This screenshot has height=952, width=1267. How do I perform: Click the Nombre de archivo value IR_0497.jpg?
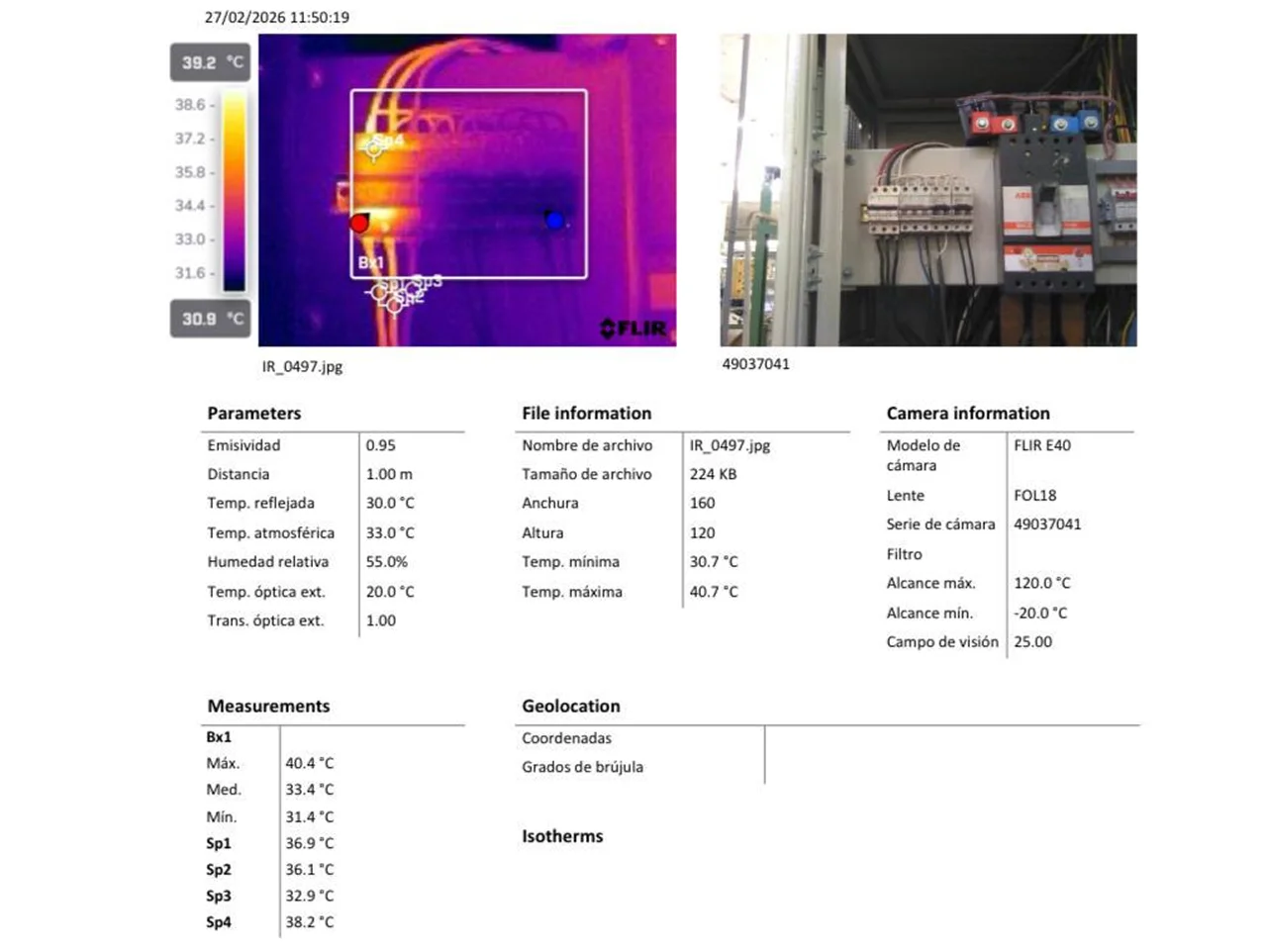point(730,445)
